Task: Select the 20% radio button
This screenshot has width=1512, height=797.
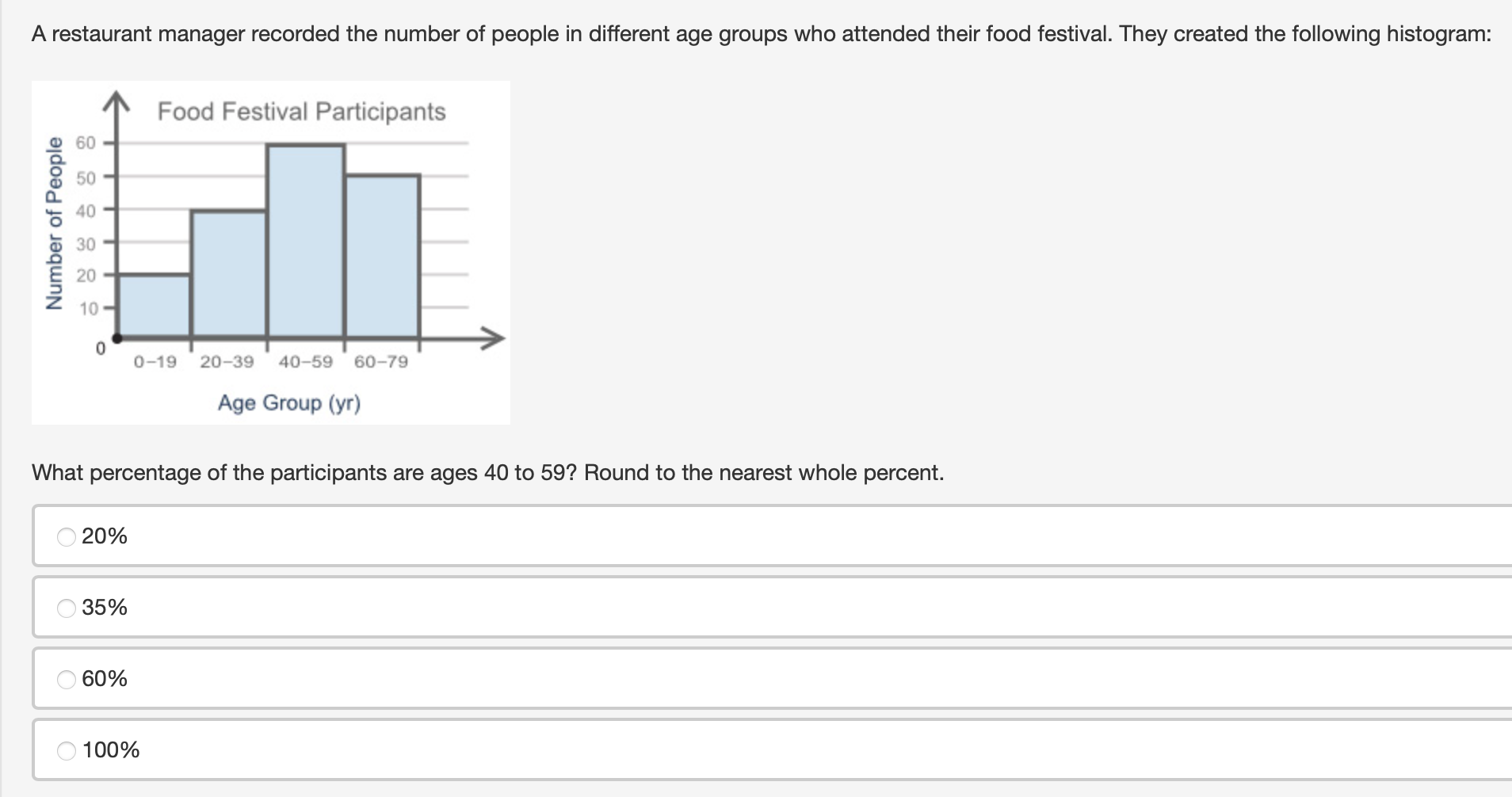Action: pyautogui.click(x=66, y=536)
